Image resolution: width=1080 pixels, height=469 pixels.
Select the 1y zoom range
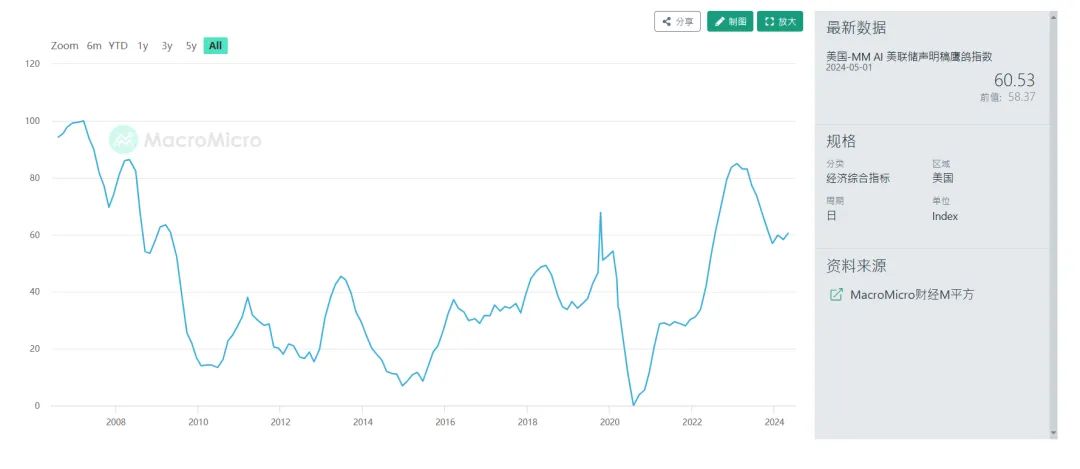point(143,45)
